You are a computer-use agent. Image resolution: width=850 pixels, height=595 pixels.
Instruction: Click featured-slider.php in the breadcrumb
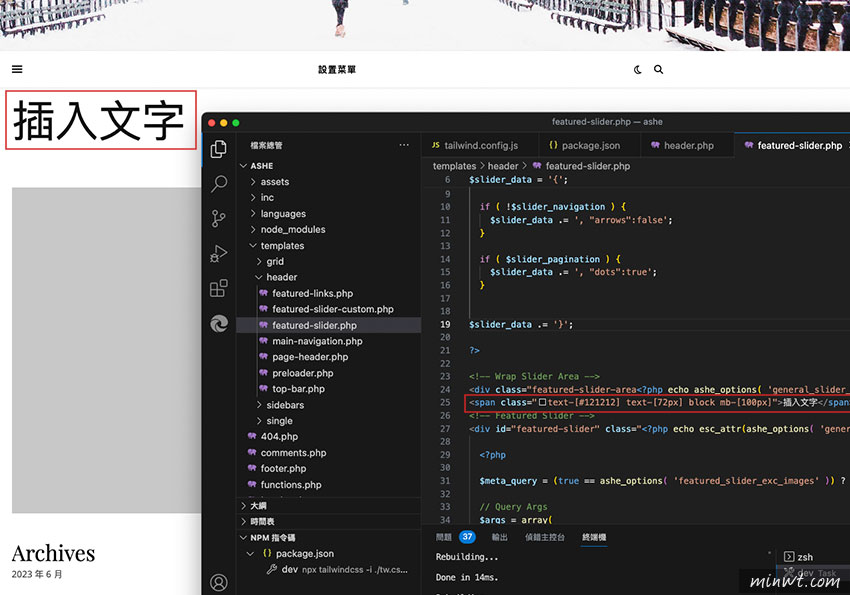[588, 166]
